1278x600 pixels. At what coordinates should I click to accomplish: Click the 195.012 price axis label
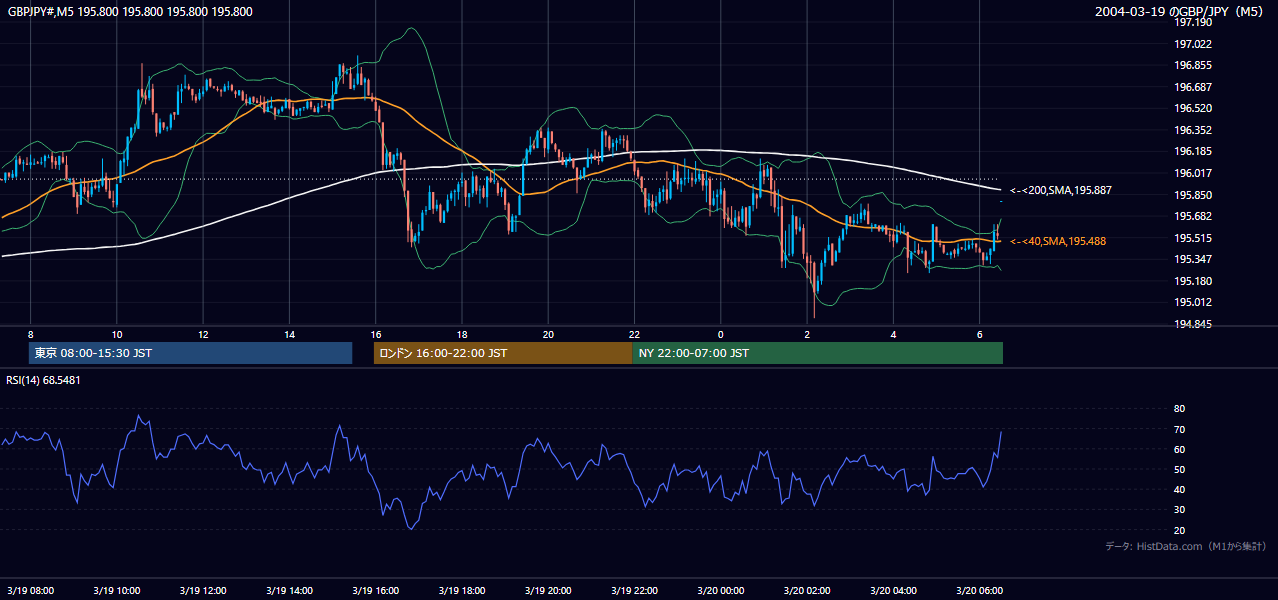[x=1192, y=302]
